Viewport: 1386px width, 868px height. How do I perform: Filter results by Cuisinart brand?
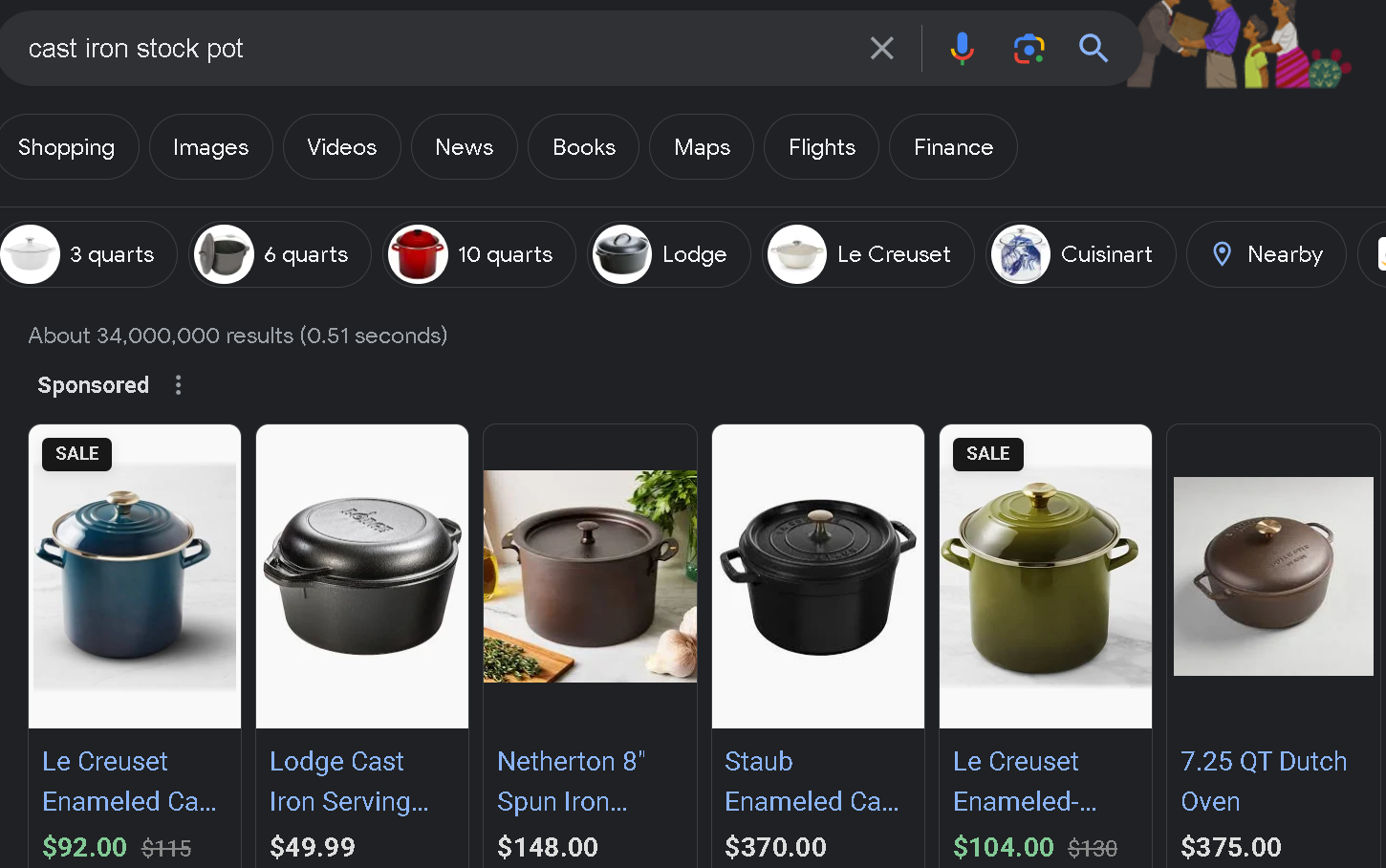pyautogui.click(x=1081, y=254)
